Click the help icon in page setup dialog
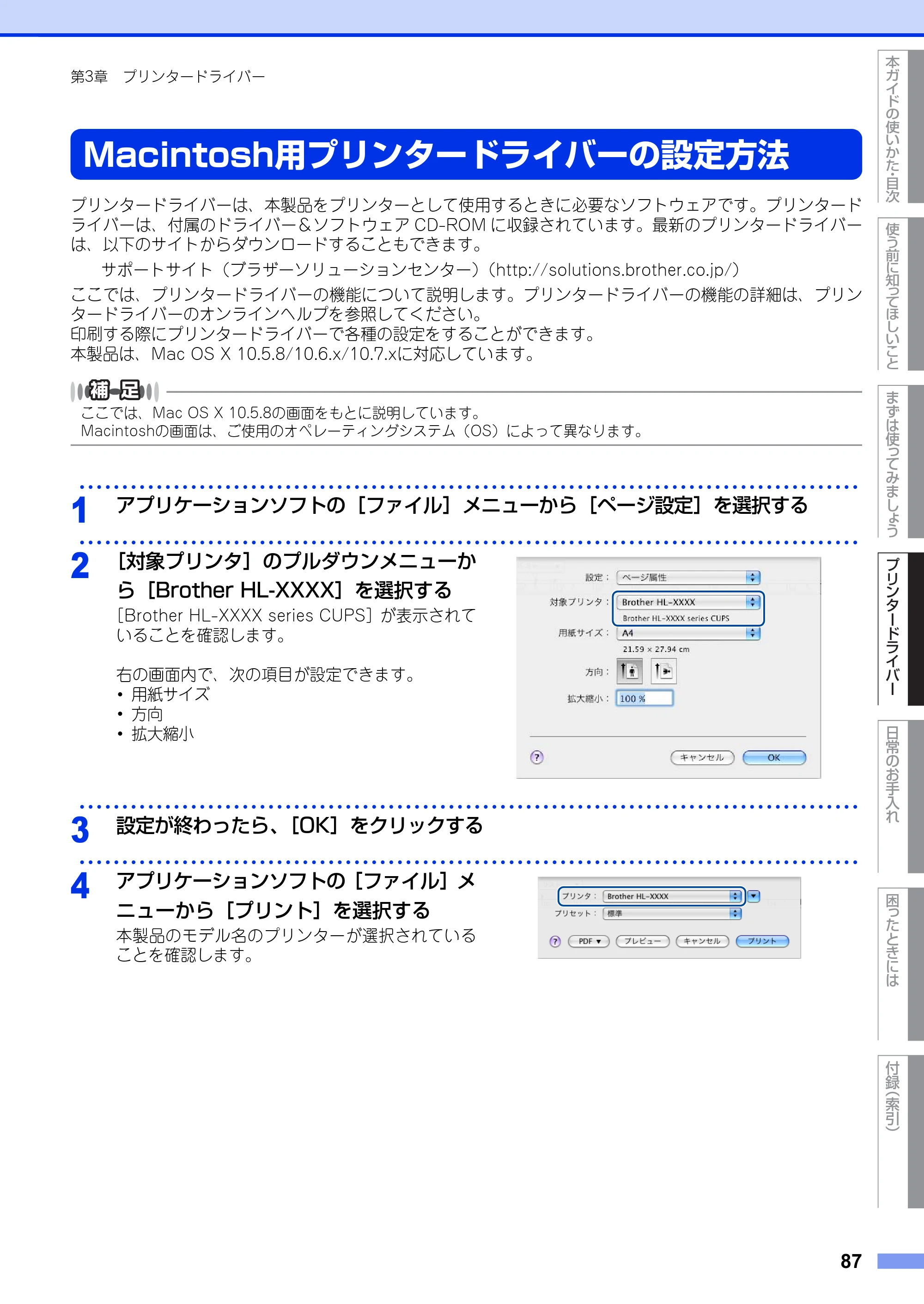The width and height of the screenshot is (924, 1304). pyautogui.click(x=536, y=757)
